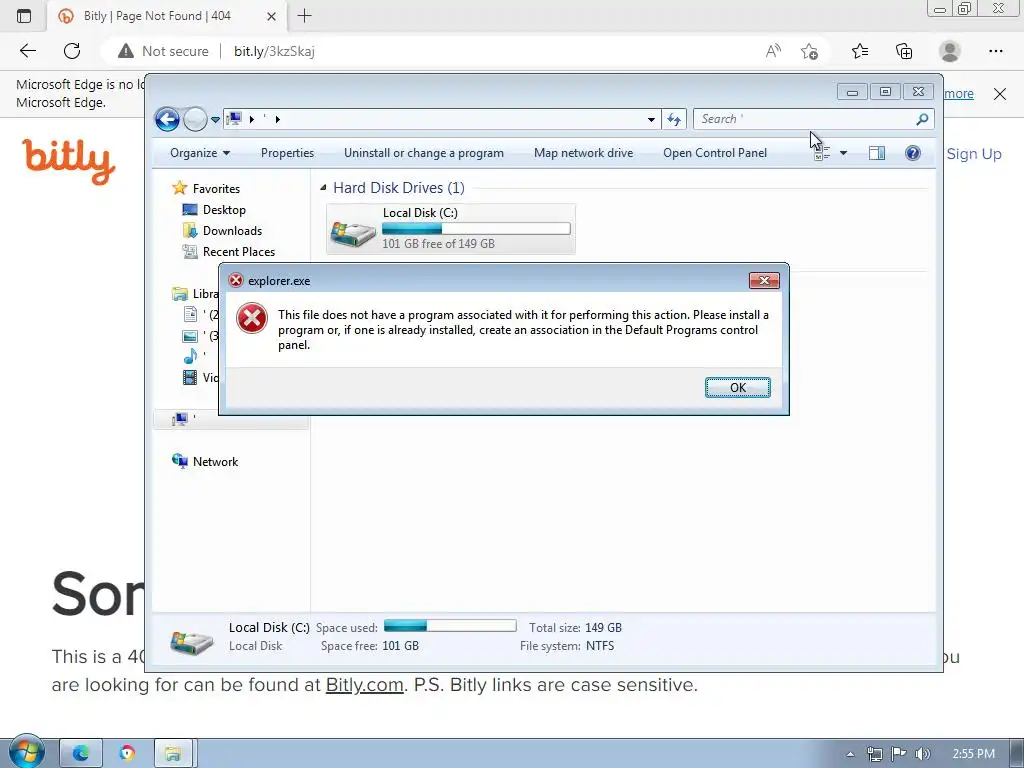Click the Edge taskbar icon
Screen dimensions: 1024x768
click(x=80, y=754)
